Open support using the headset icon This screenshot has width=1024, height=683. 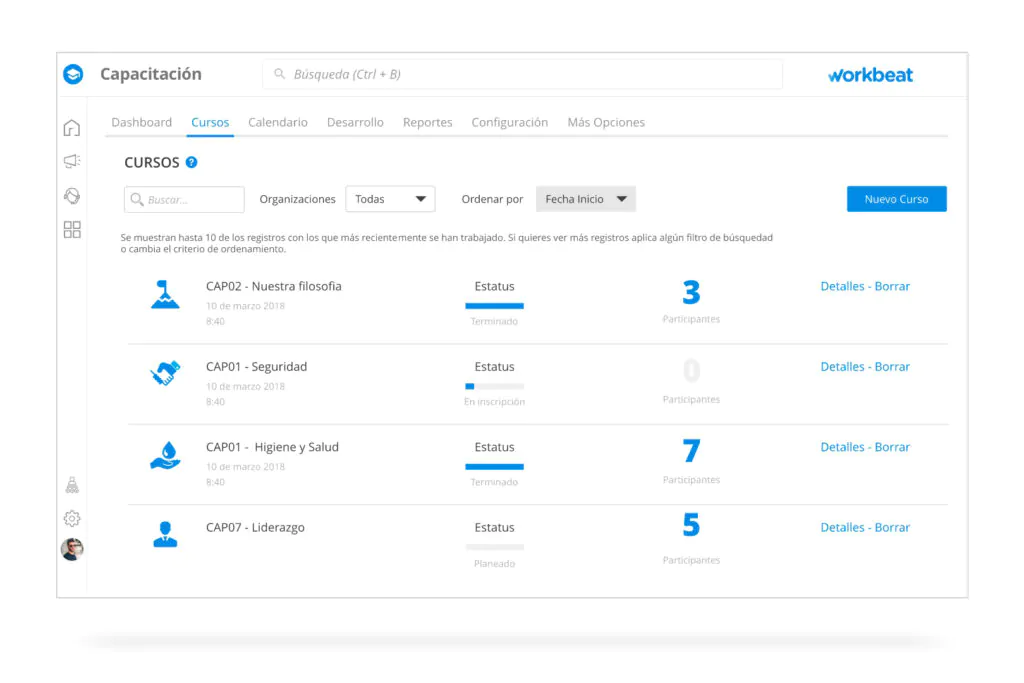72,196
